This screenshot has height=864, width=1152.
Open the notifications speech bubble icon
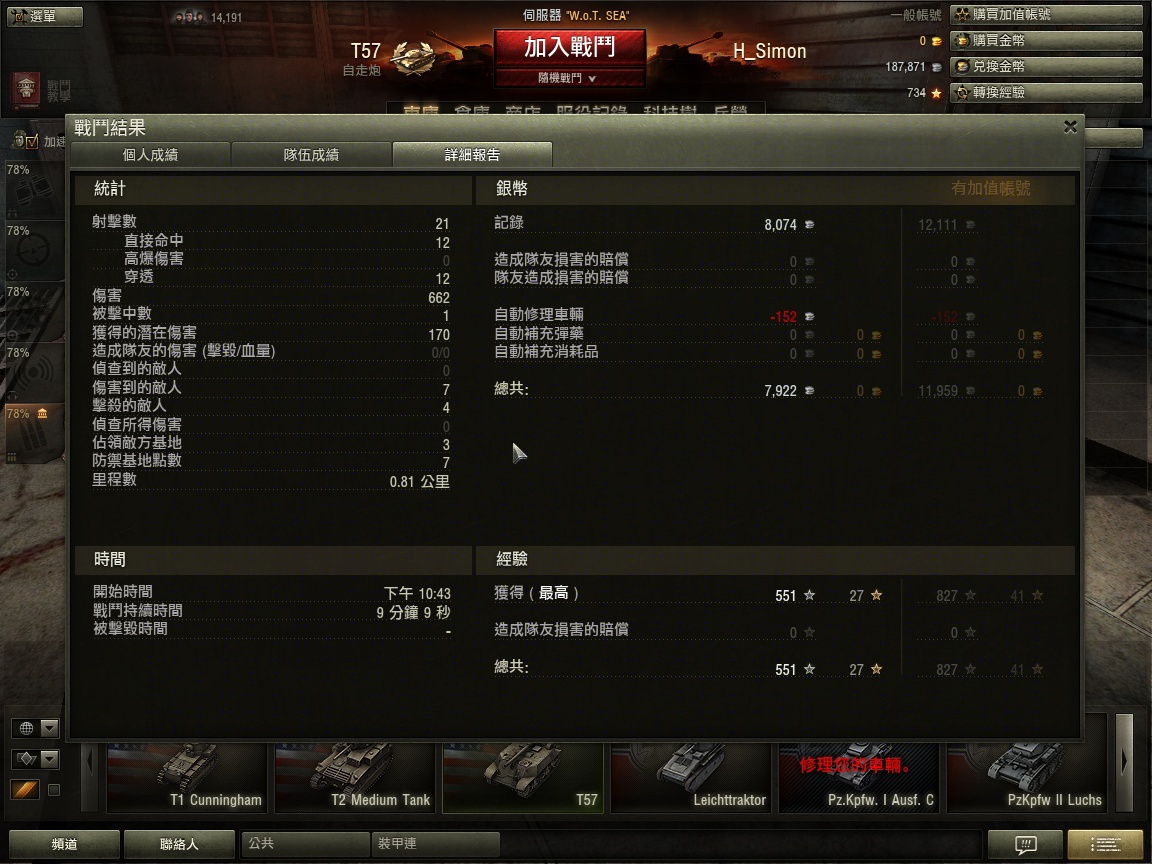pos(1025,844)
